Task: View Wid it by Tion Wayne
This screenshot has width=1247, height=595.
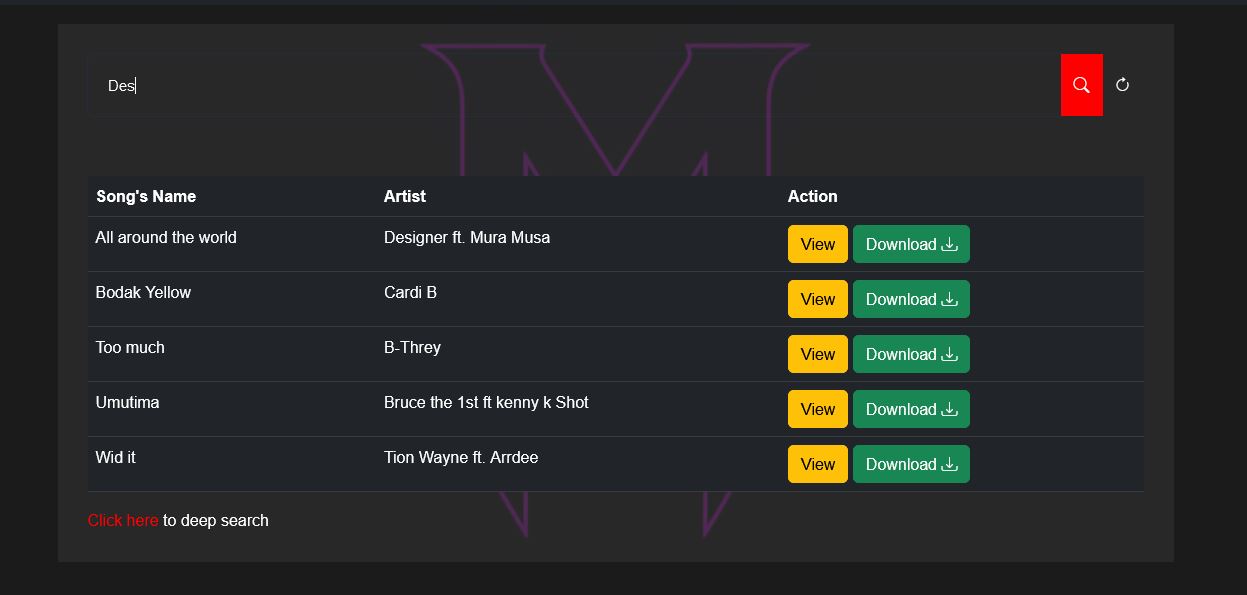Action: pos(817,464)
